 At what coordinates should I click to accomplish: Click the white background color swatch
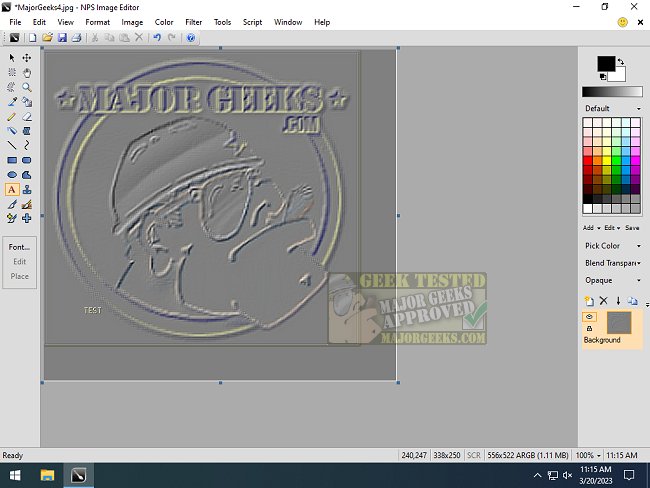(x=618, y=76)
